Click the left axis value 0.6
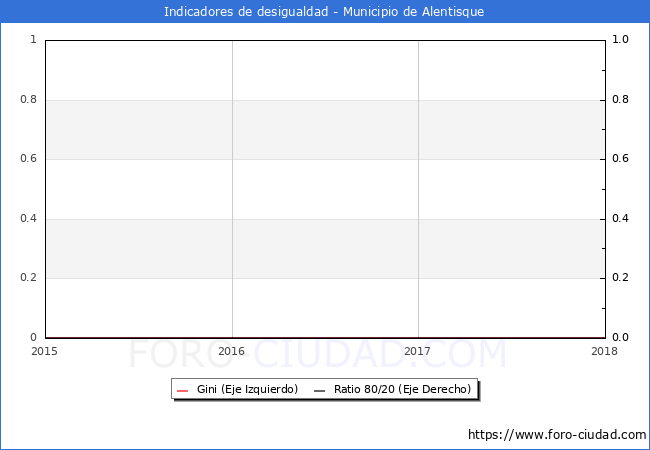 tap(29, 158)
